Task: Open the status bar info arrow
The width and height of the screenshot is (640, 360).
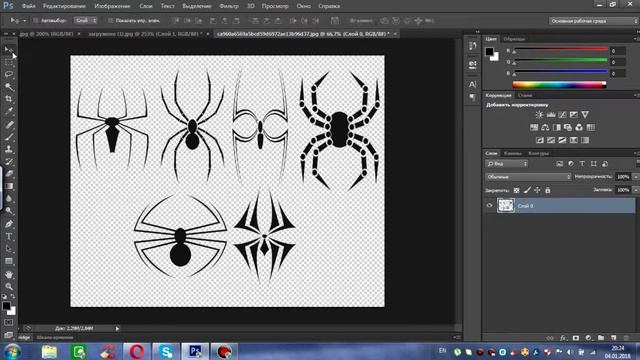Action: click(117, 329)
